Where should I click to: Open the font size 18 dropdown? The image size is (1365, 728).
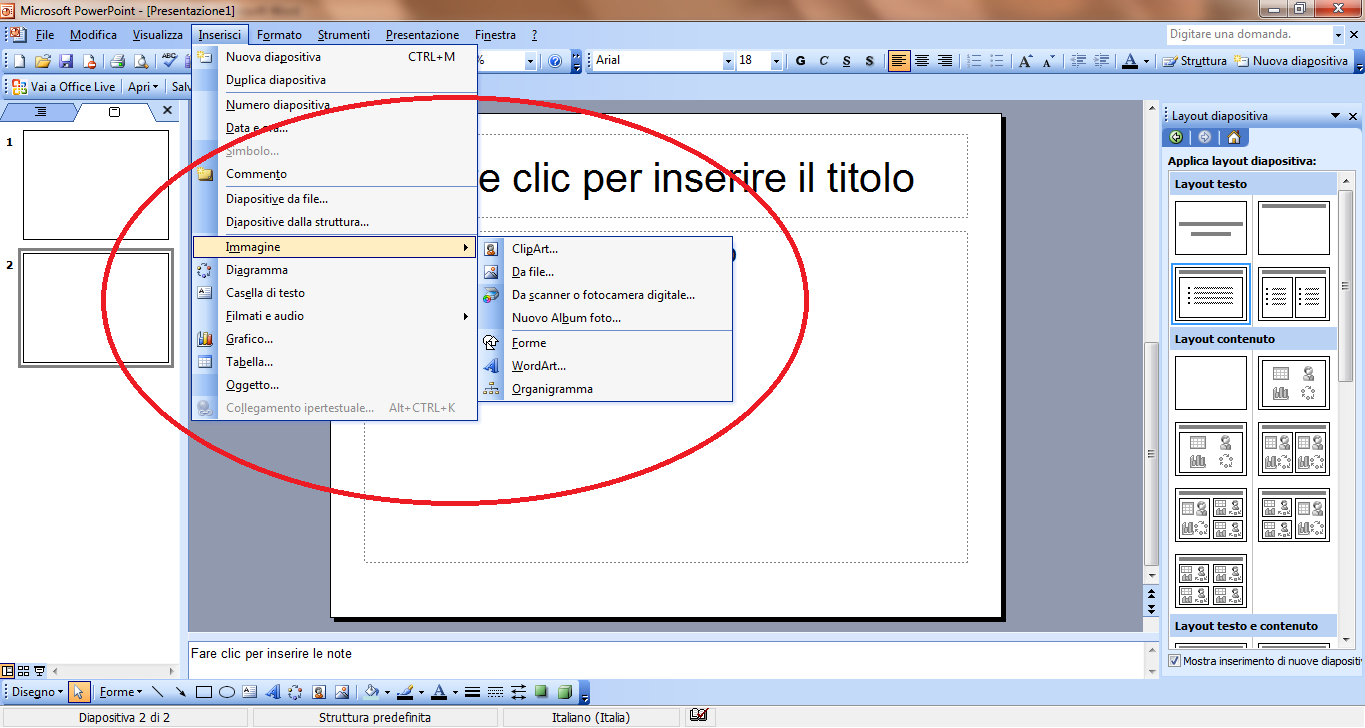point(776,61)
